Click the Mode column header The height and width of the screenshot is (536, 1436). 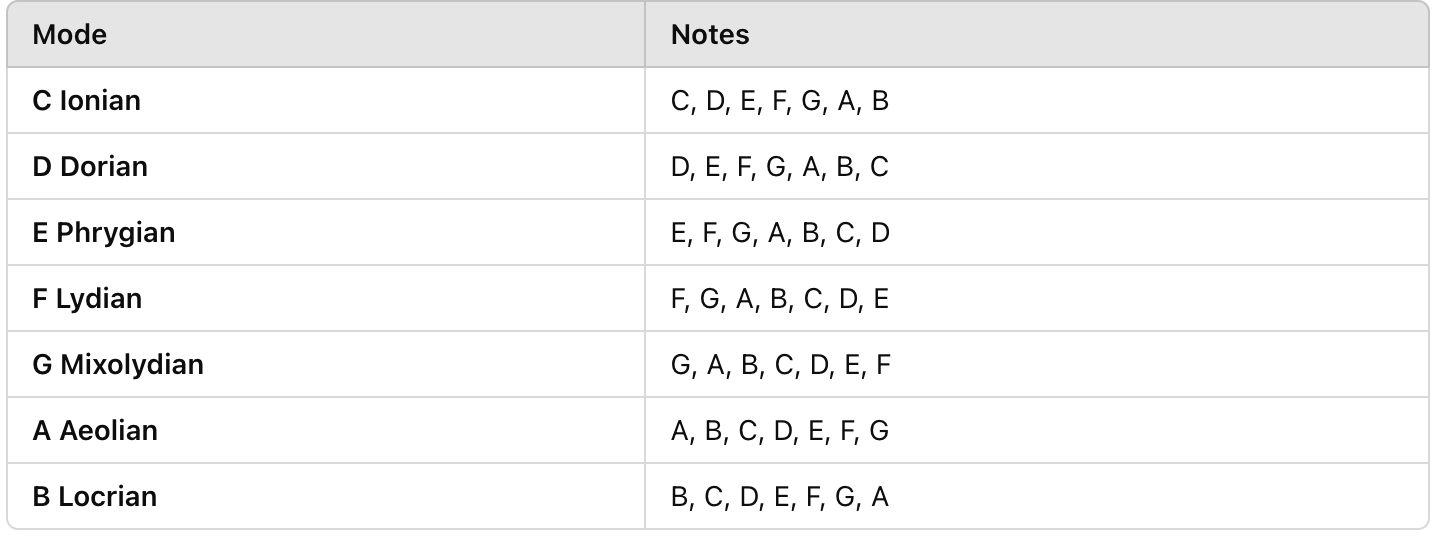(x=70, y=35)
